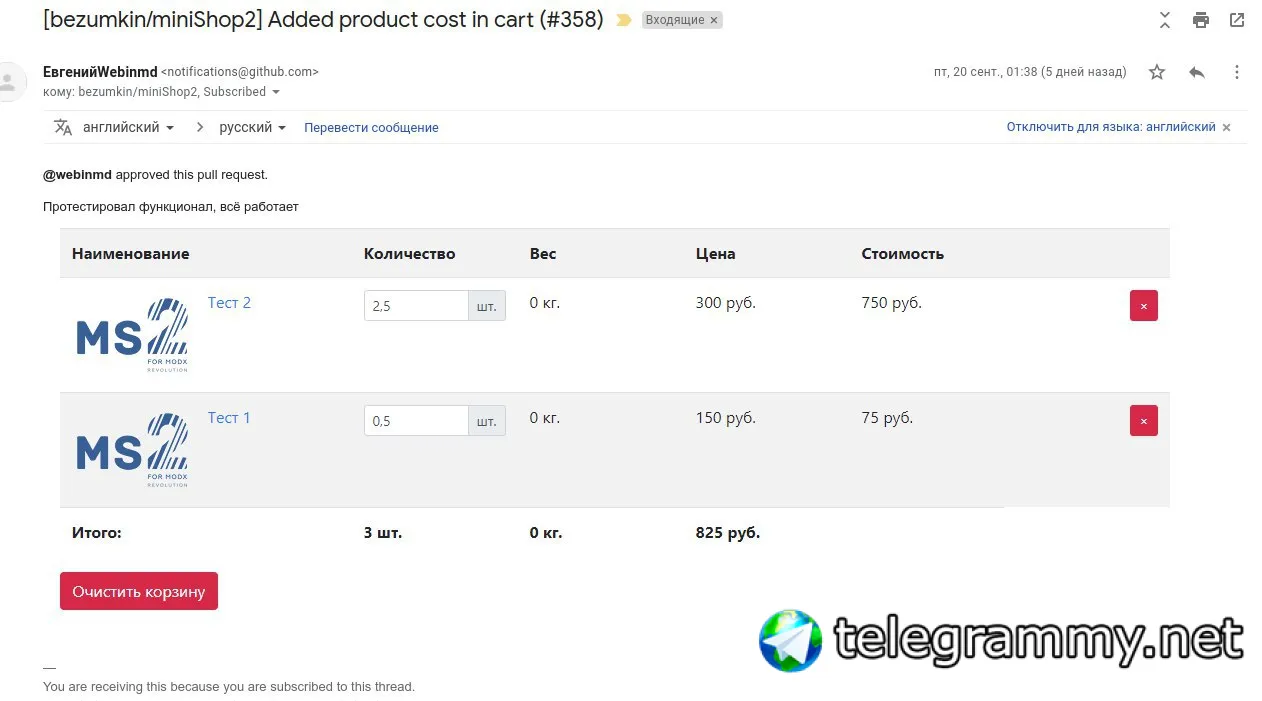1262x701 pixels.
Task: Open source language английский dropdown
Action: click(x=128, y=127)
